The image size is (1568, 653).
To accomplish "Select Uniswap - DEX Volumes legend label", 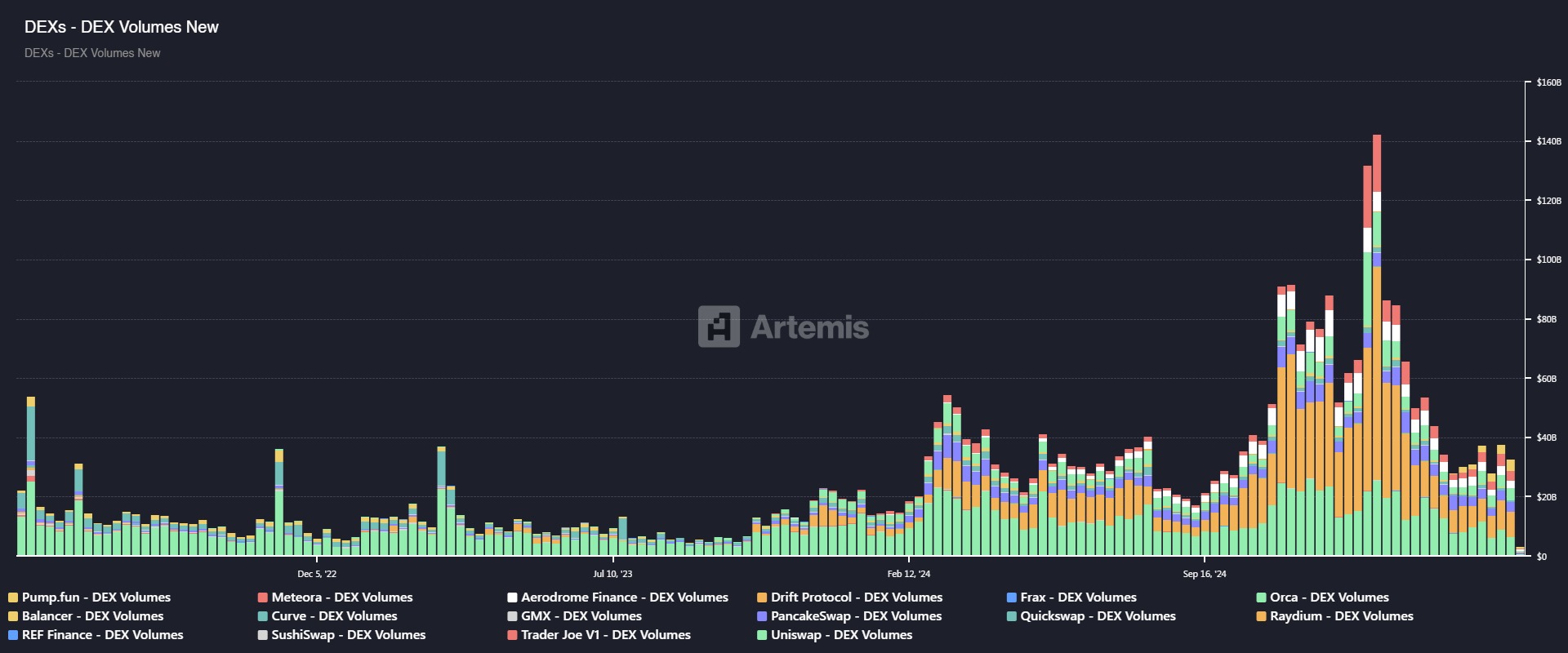I will tap(841, 635).
